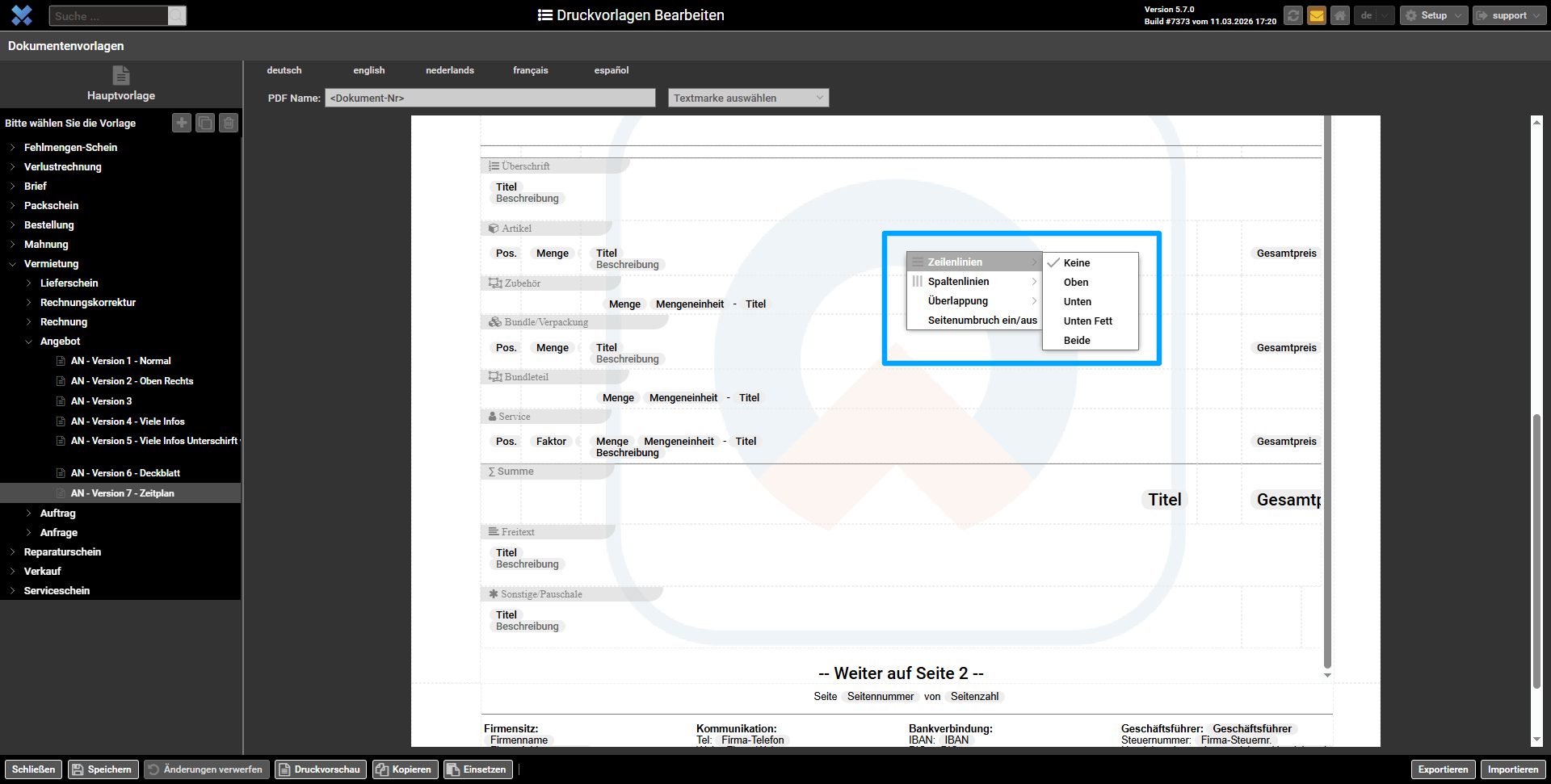The height and width of the screenshot is (784, 1551).
Task: Open messages via the yellow envelope icon
Action: coord(1317,15)
